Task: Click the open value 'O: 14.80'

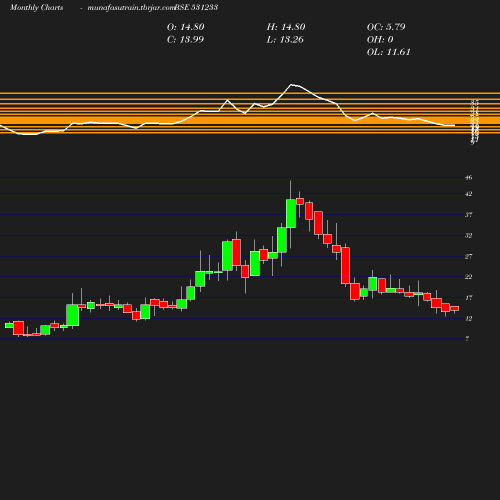Action: pos(186,27)
